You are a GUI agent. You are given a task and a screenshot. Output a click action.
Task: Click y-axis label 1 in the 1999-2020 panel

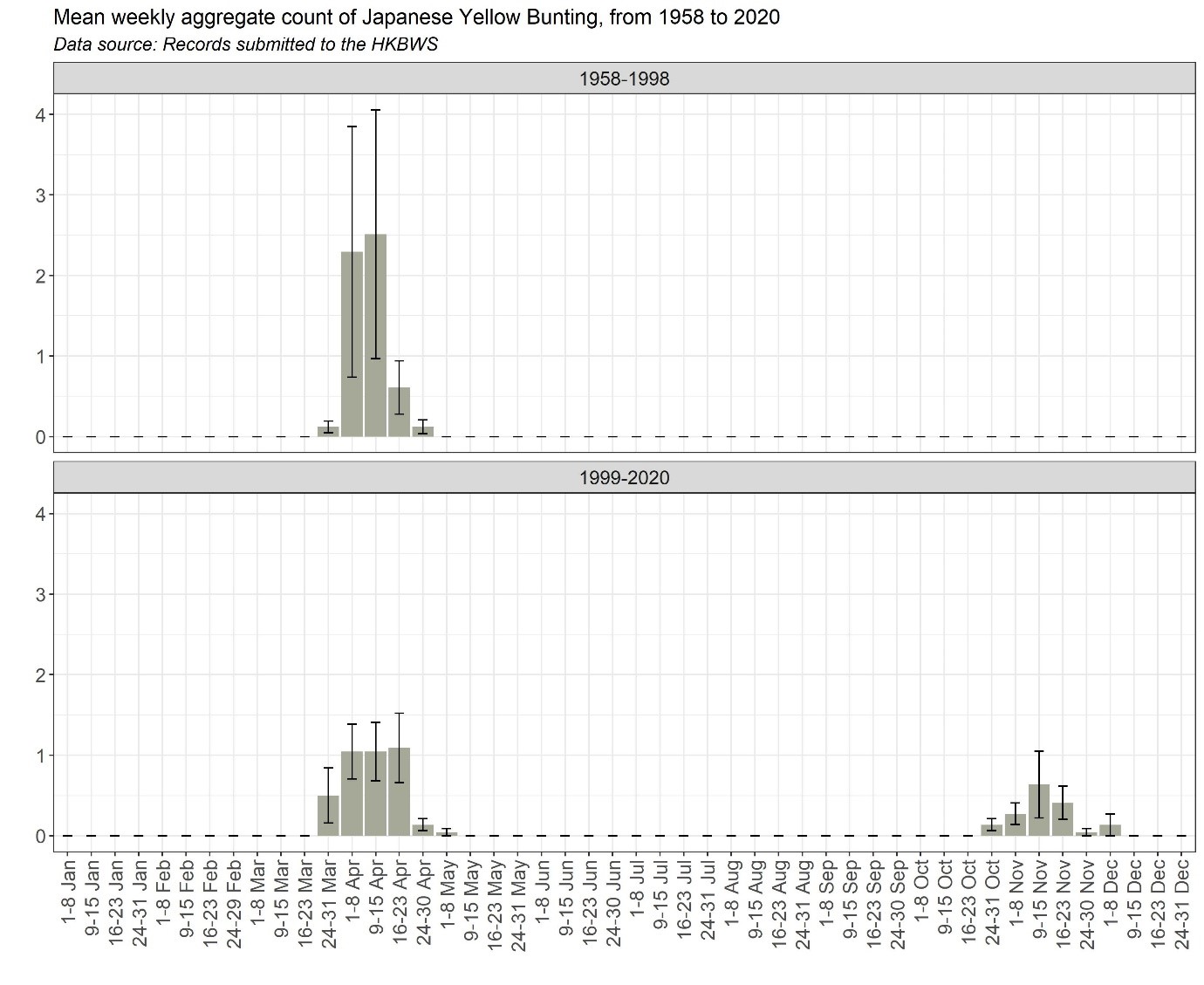pos(41,755)
